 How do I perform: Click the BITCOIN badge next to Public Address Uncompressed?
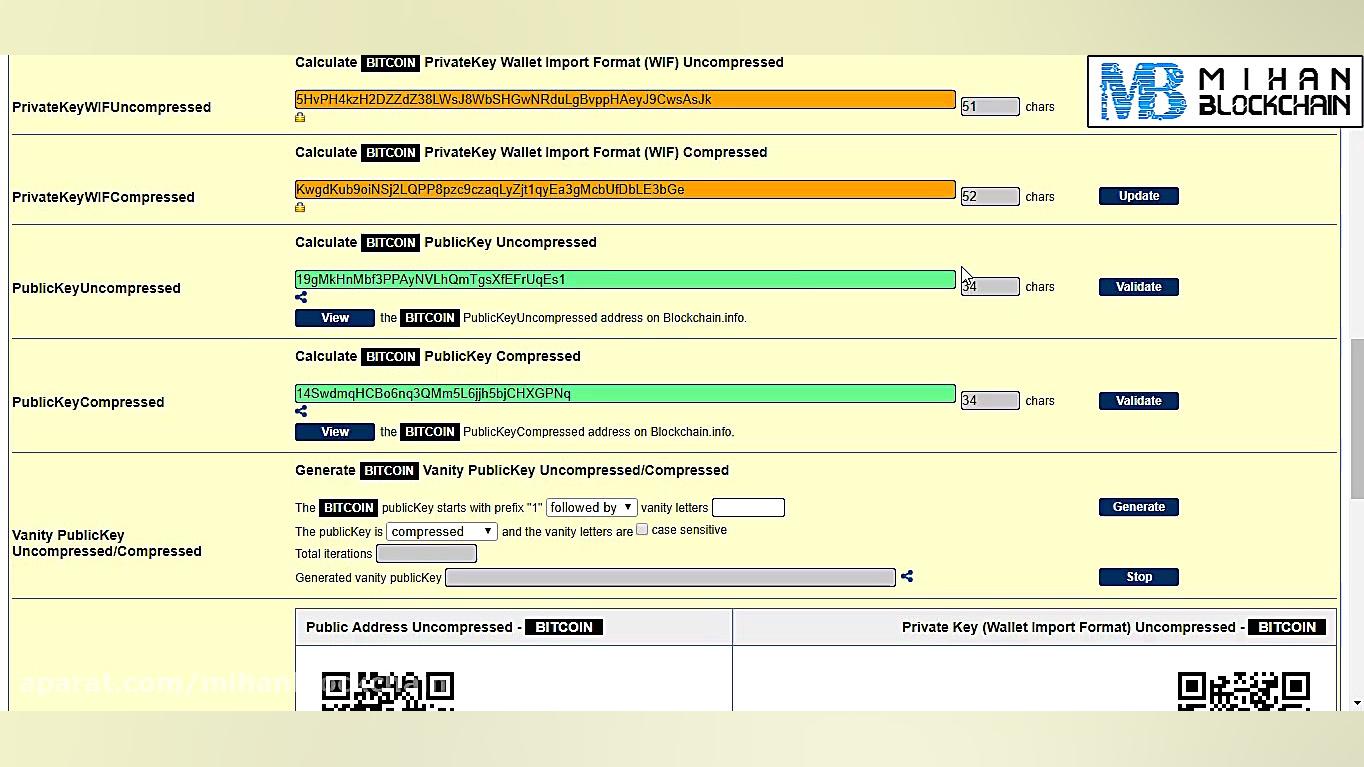[564, 627]
